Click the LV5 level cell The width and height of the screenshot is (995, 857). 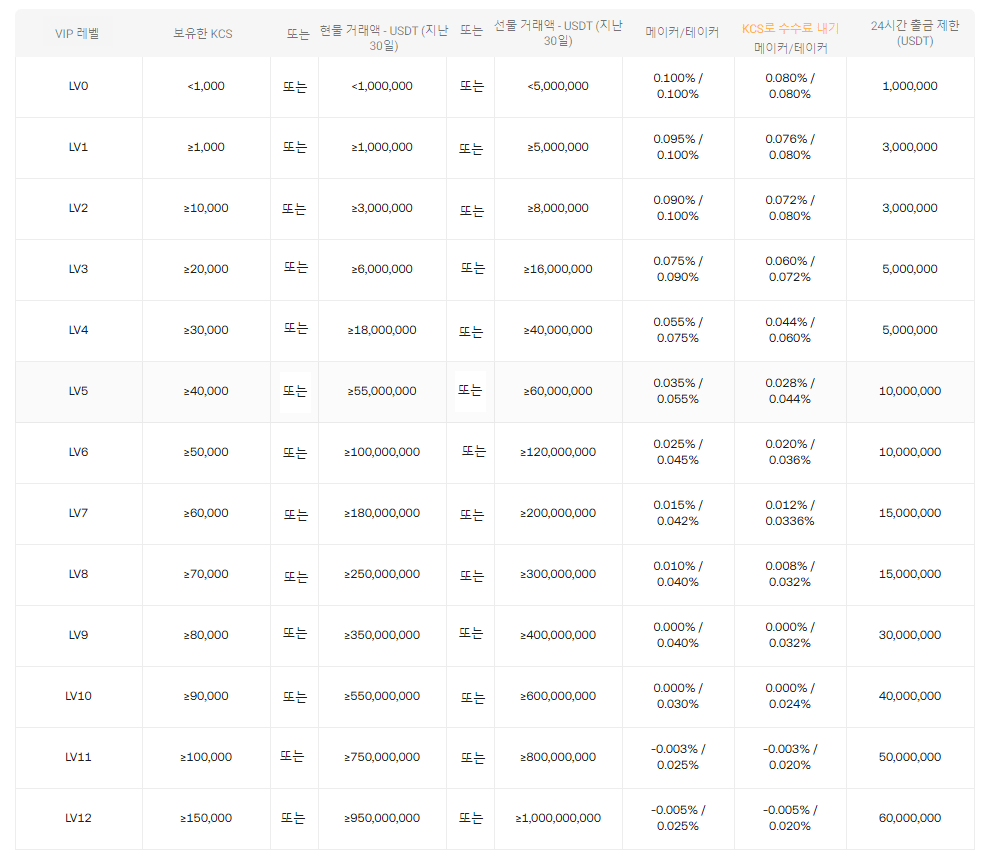pos(78,391)
